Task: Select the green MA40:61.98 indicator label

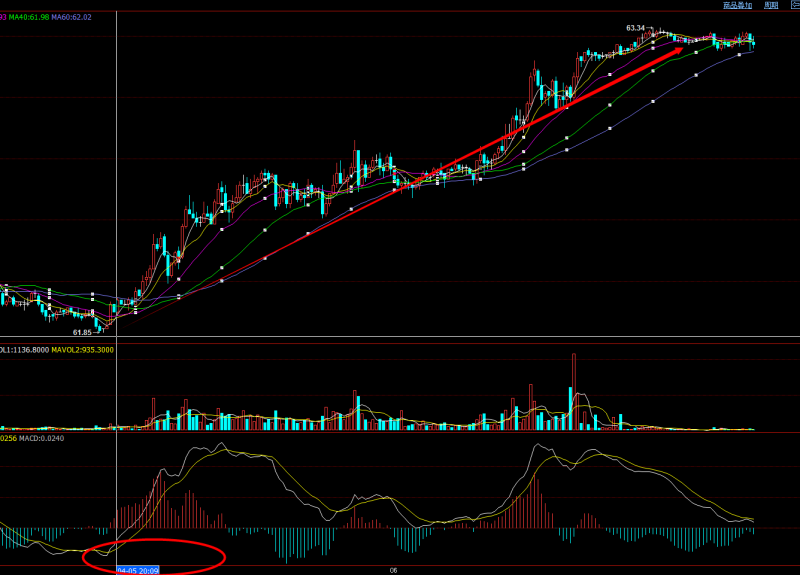Action: point(31,17)
